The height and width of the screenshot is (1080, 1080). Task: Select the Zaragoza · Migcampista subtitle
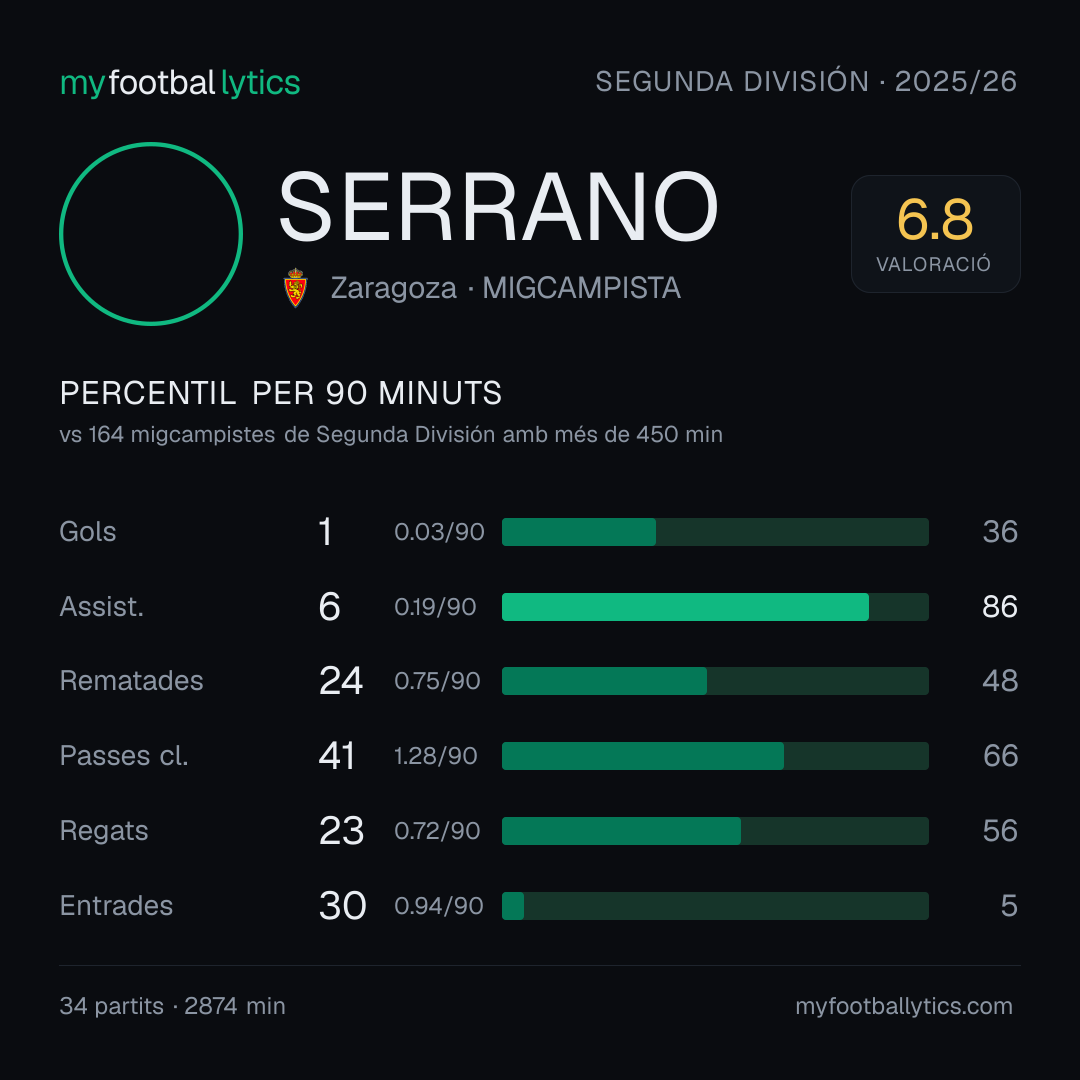pyautogui.click(x=506, y=288)
